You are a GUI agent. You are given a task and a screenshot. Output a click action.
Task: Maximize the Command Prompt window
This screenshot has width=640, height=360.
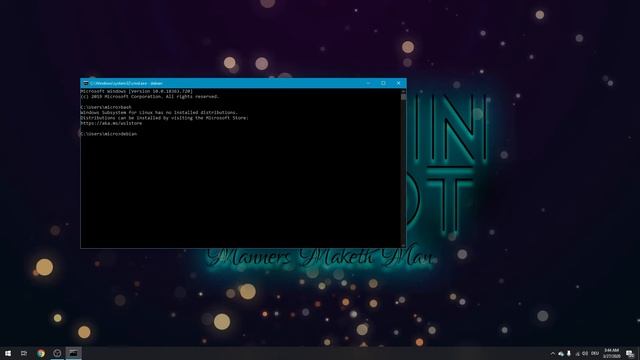[383, 83]
